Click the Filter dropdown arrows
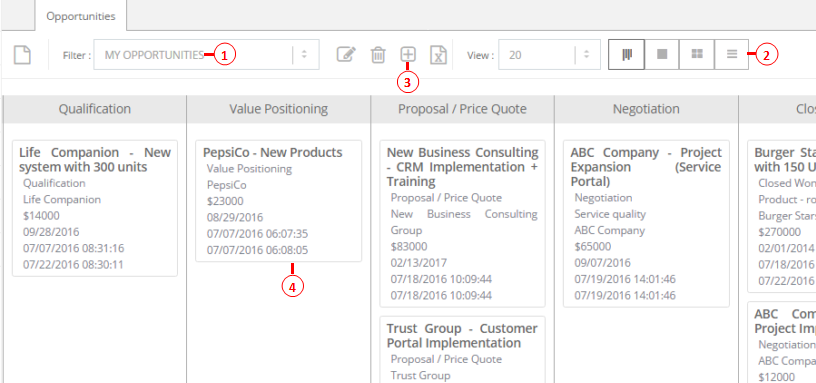The image size is (816, 383). (x=305, y=55)
